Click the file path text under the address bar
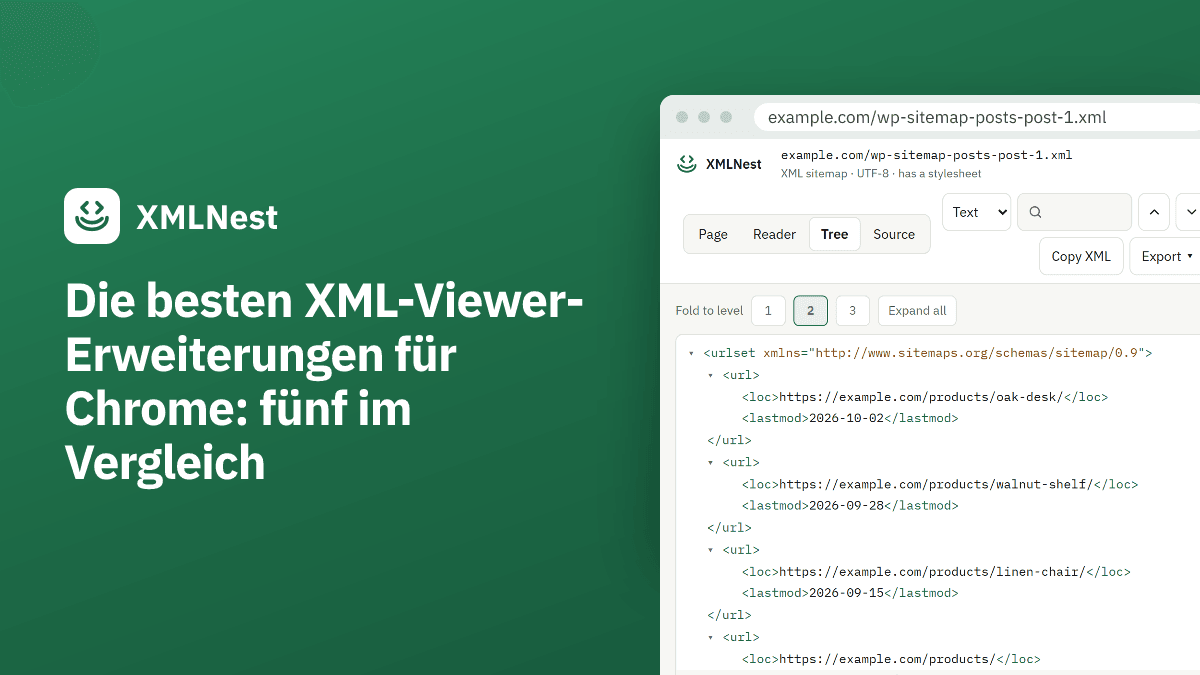 (x=926, y=155)
